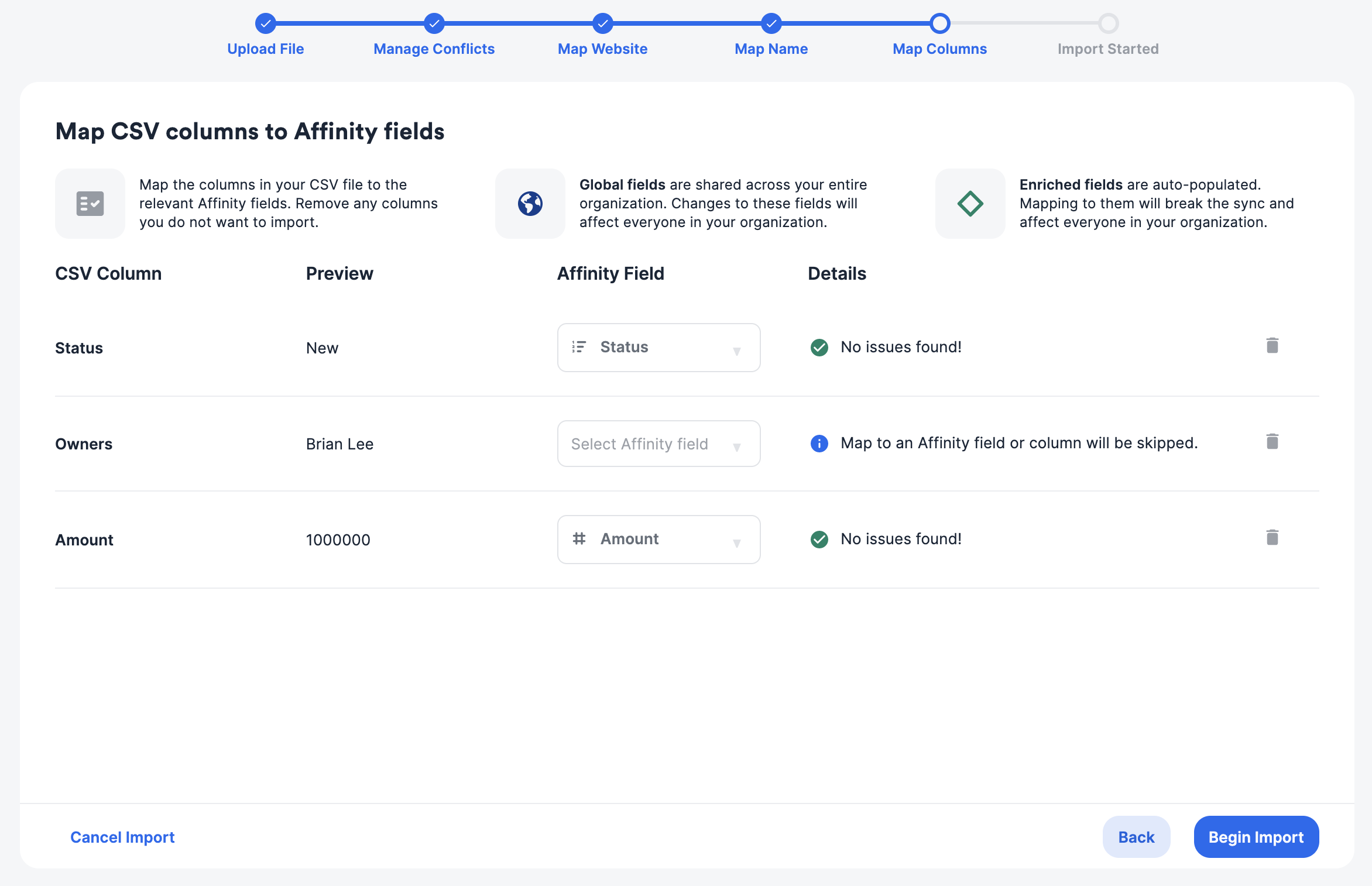Open the Status Affinity field dropdown

tap(658, 347)
